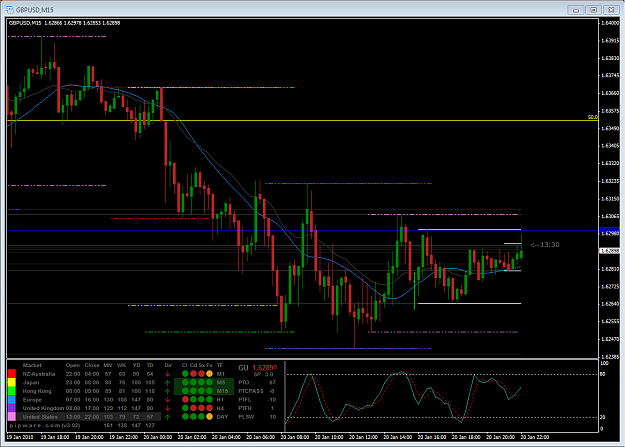Click the TF column header

(220, 365)
